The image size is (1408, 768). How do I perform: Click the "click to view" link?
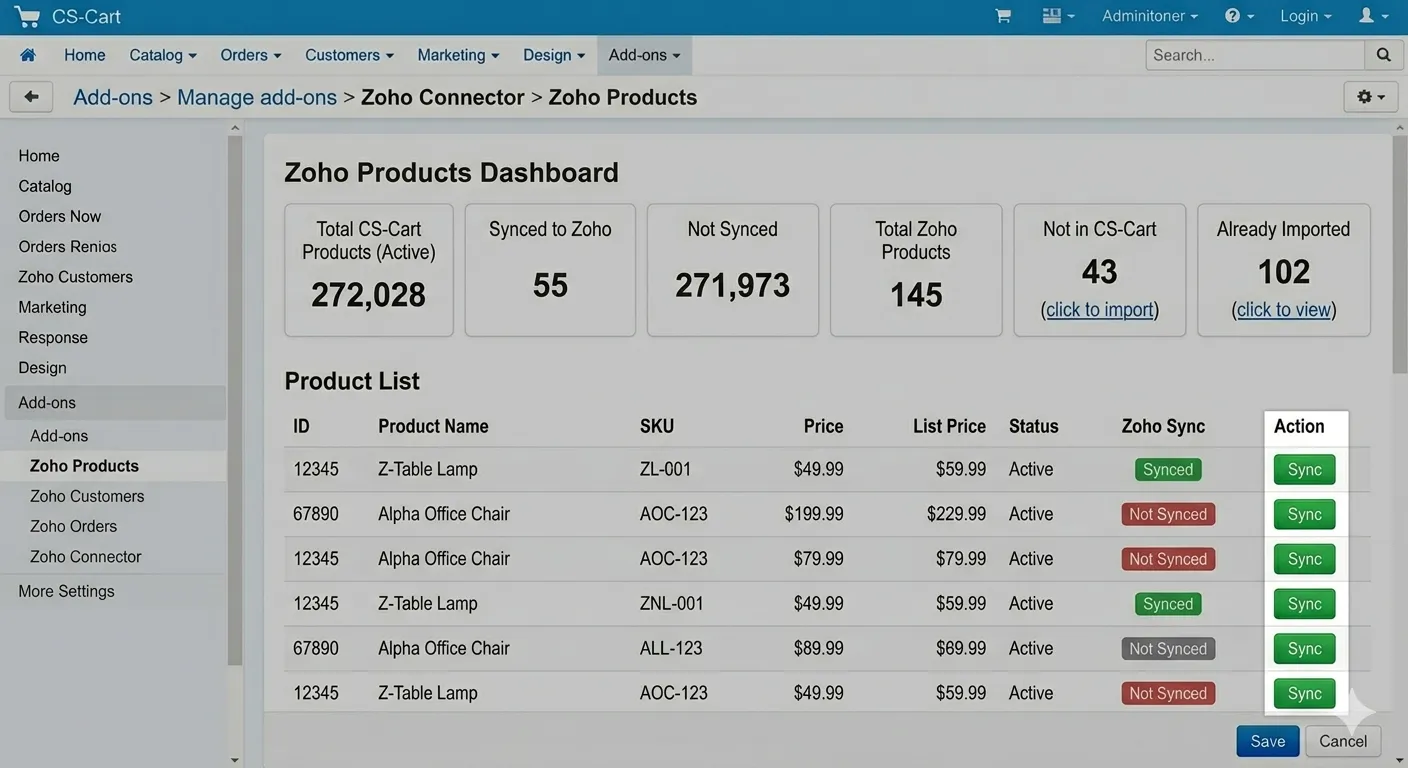click(x=1284, y=310)
